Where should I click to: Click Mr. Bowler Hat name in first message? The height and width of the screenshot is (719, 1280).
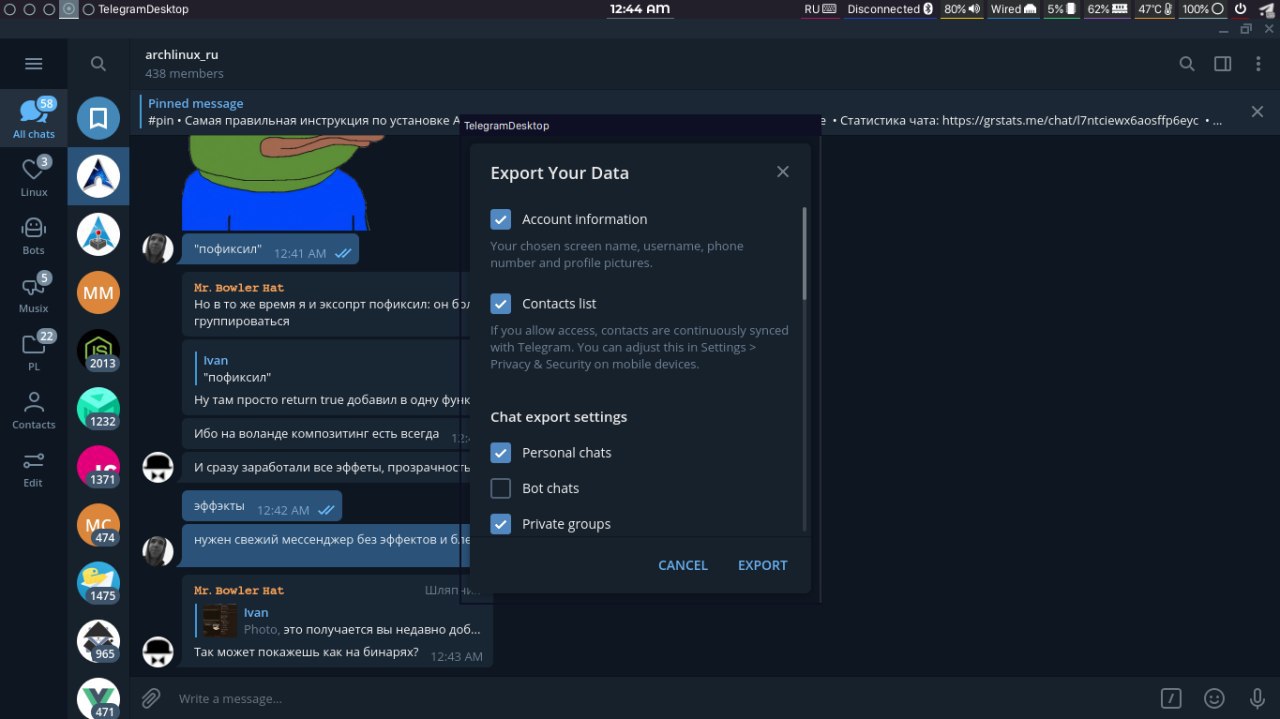pos(239,287)
